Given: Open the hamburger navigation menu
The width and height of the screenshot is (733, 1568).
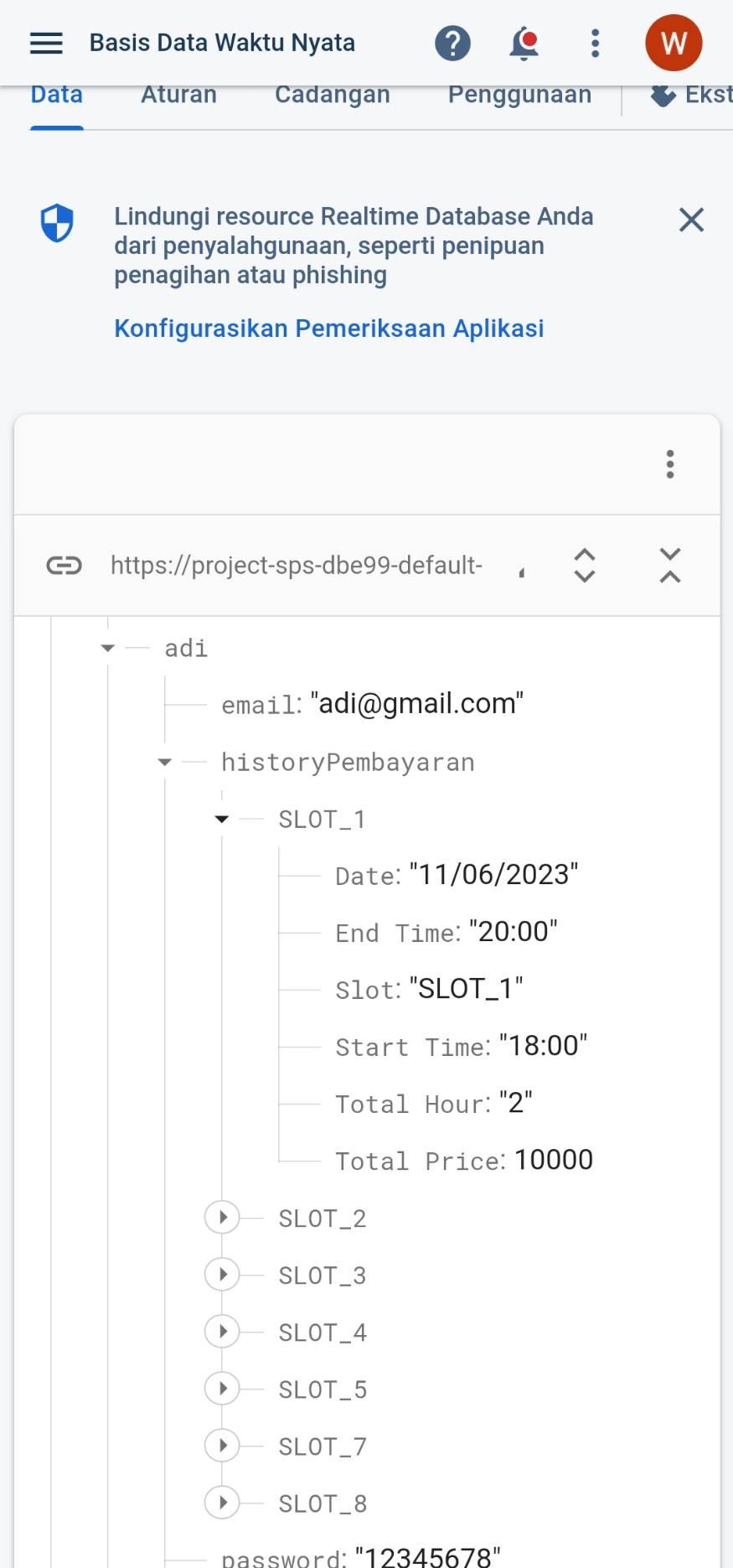Looking at the screenshot, I should [x=46, y=43].
